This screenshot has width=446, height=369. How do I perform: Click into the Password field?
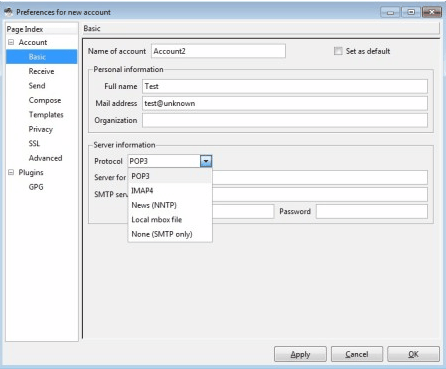coord(372,211)
